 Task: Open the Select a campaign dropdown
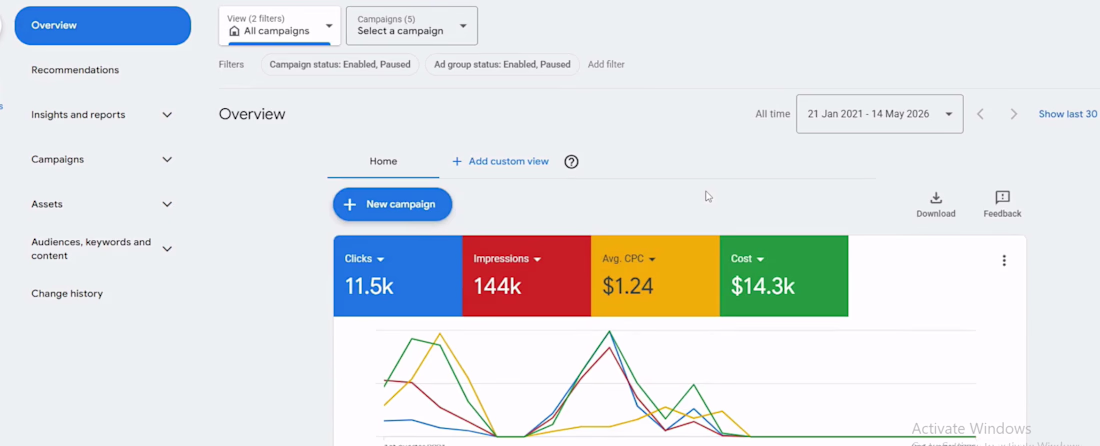pos(412,26)
